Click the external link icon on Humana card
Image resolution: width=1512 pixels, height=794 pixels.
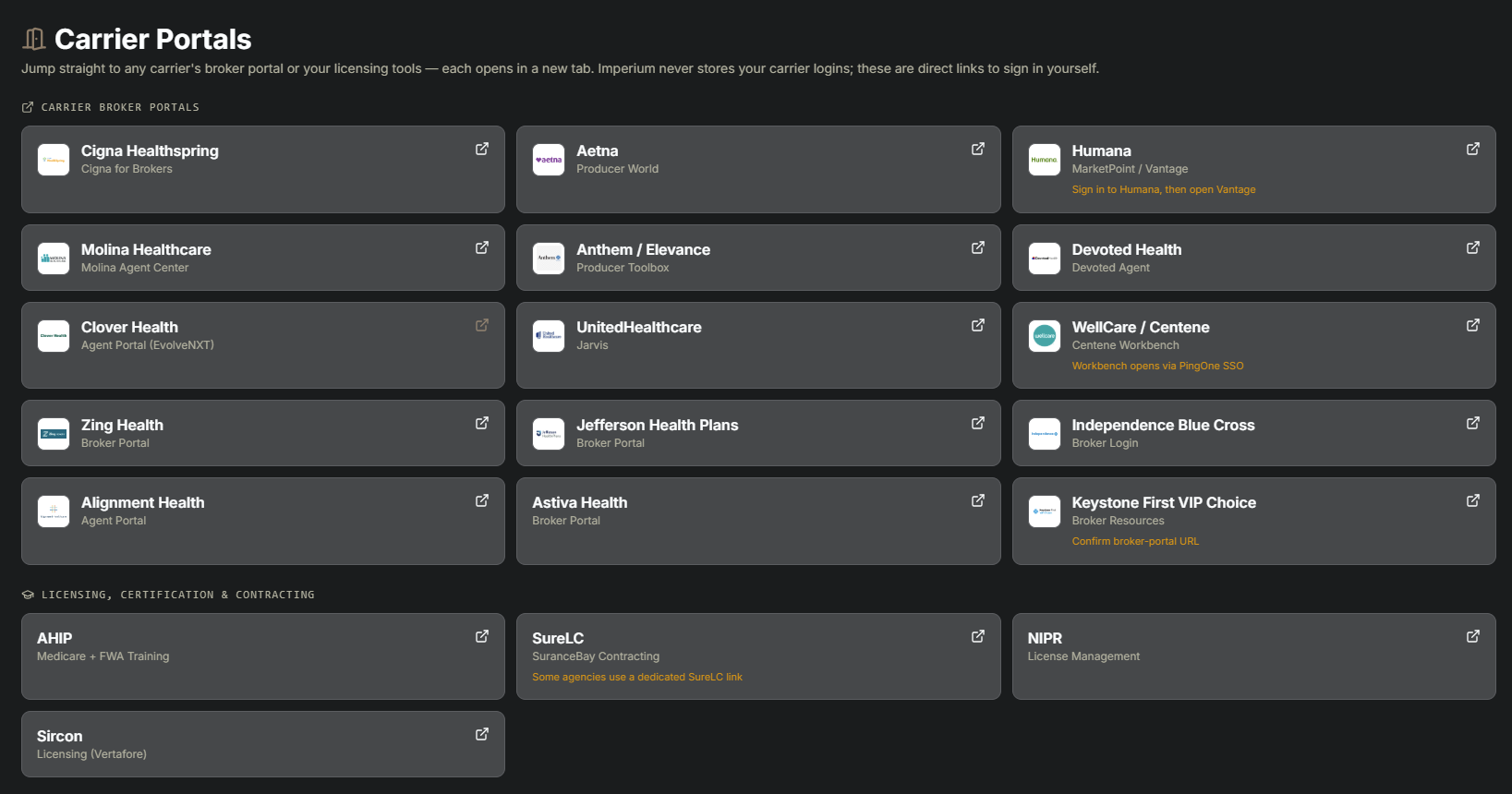(1473, 149)
